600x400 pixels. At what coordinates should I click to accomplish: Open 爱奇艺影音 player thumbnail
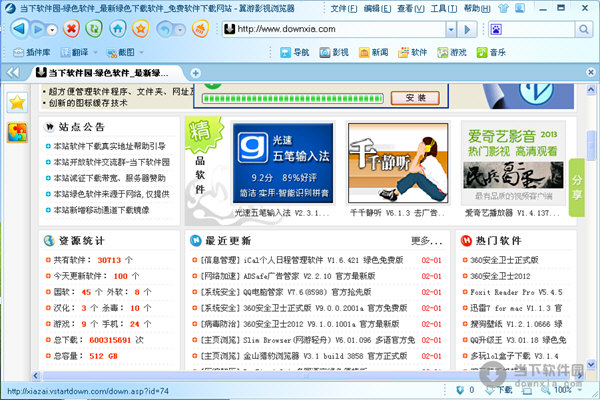click(513, 163)
